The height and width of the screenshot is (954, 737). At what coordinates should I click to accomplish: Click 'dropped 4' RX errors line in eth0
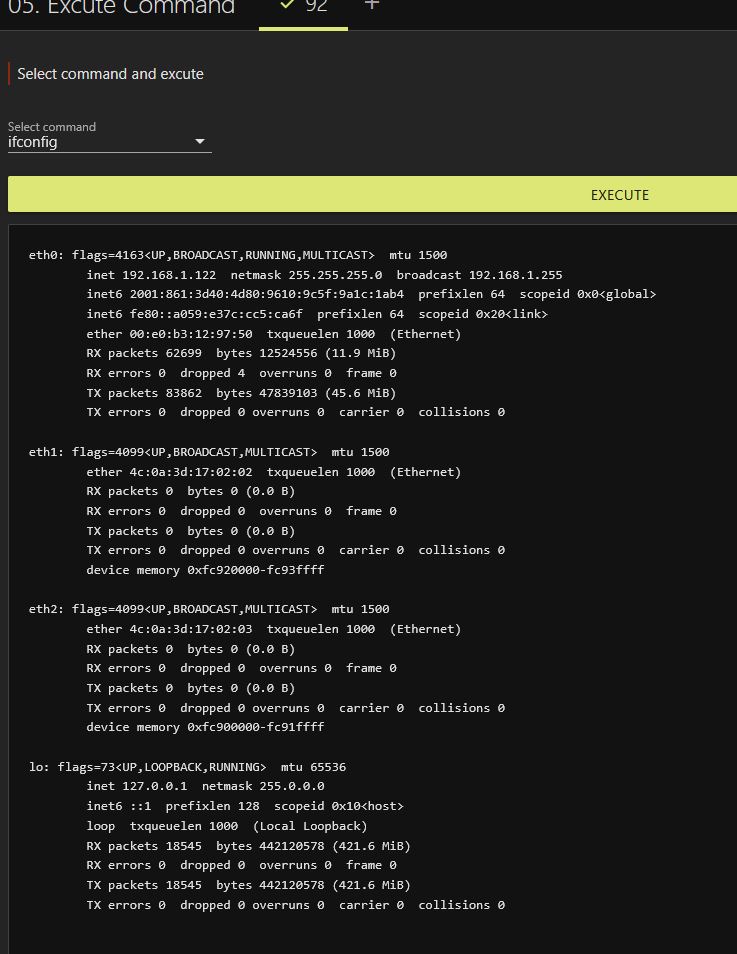point(241,373)
